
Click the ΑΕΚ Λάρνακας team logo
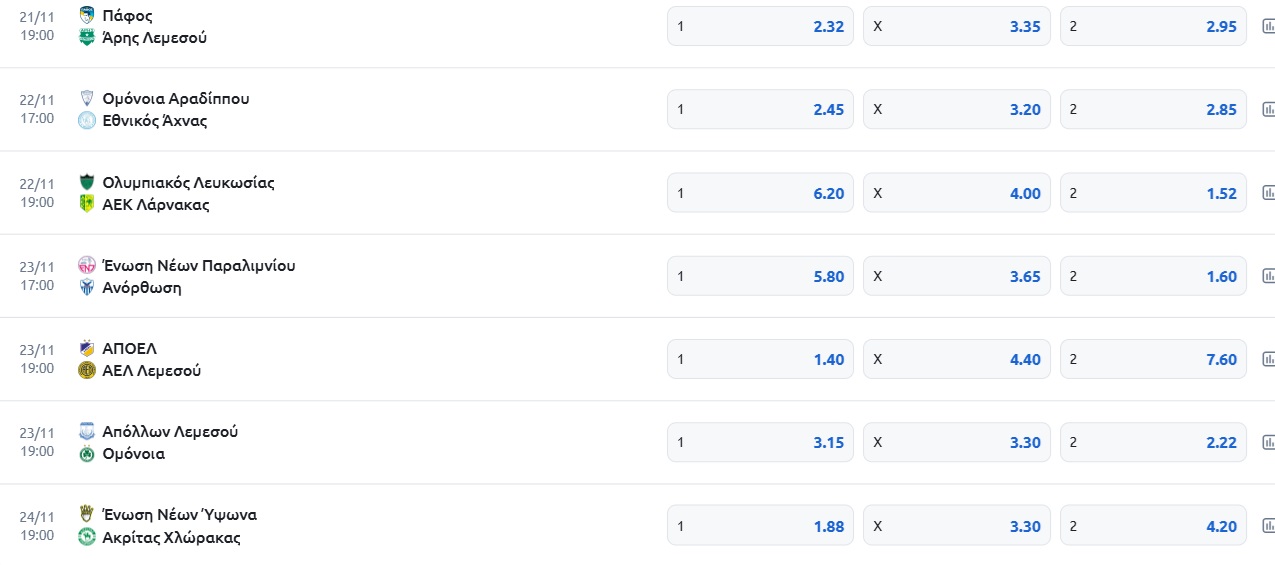(x=87, y=204)
